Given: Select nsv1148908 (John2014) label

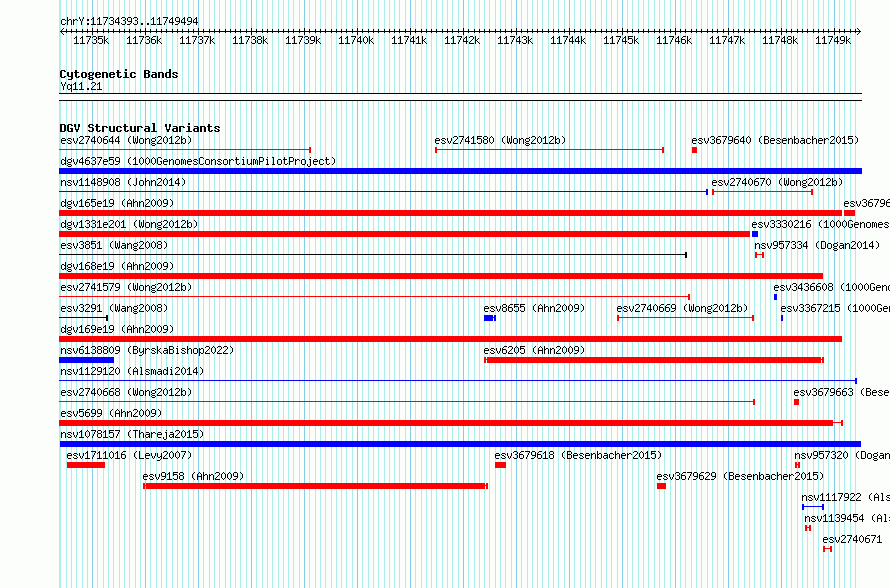Looking at the screenshot, I should [123, 182].
